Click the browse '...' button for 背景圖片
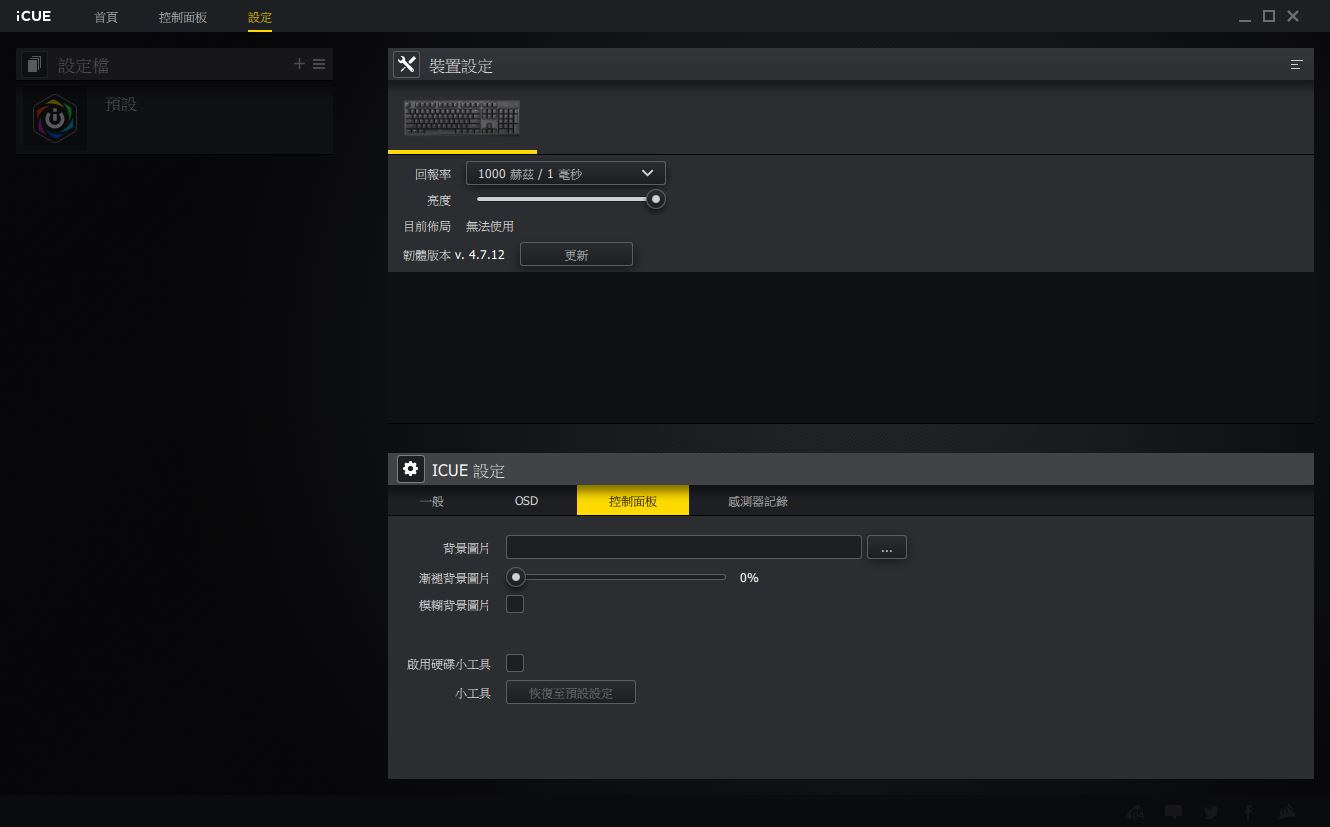The image size is (1330, 827). (x=887, y=548)
